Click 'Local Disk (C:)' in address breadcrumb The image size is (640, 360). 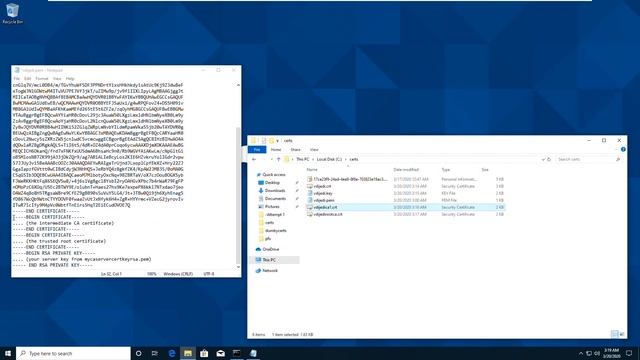[x=329, y=159]
